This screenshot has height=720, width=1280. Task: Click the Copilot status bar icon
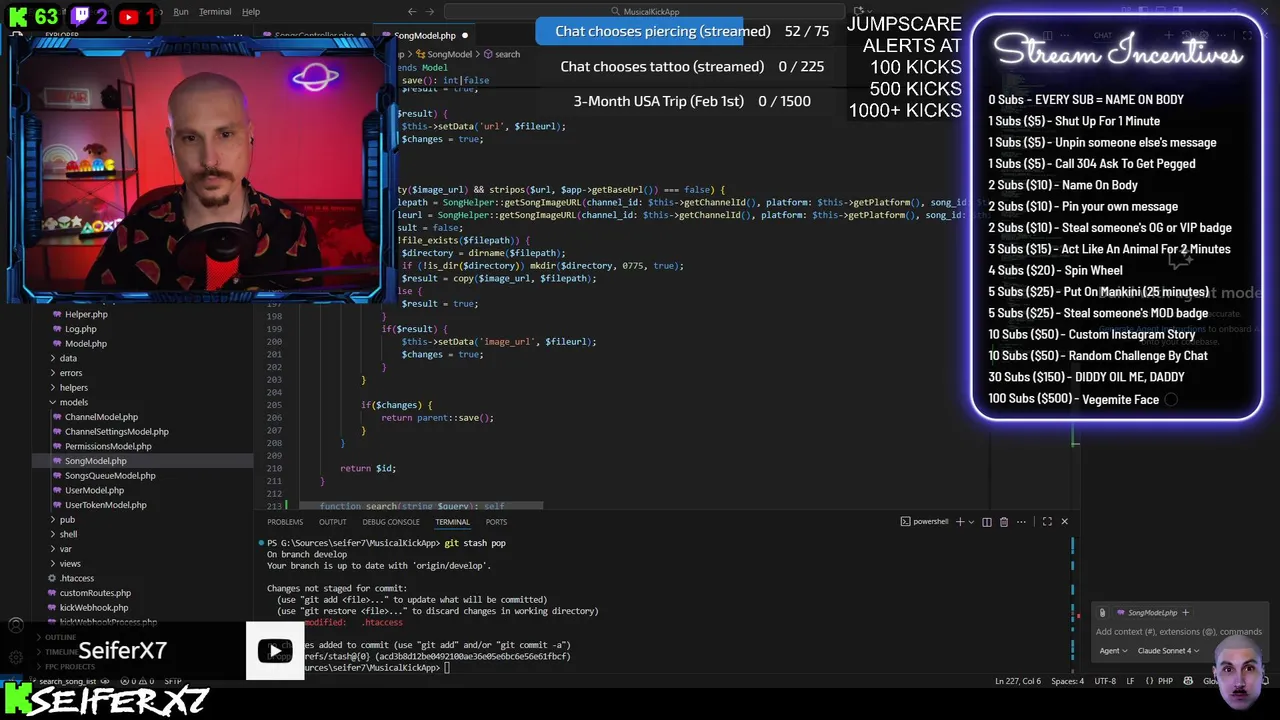tap(1188, 682)
